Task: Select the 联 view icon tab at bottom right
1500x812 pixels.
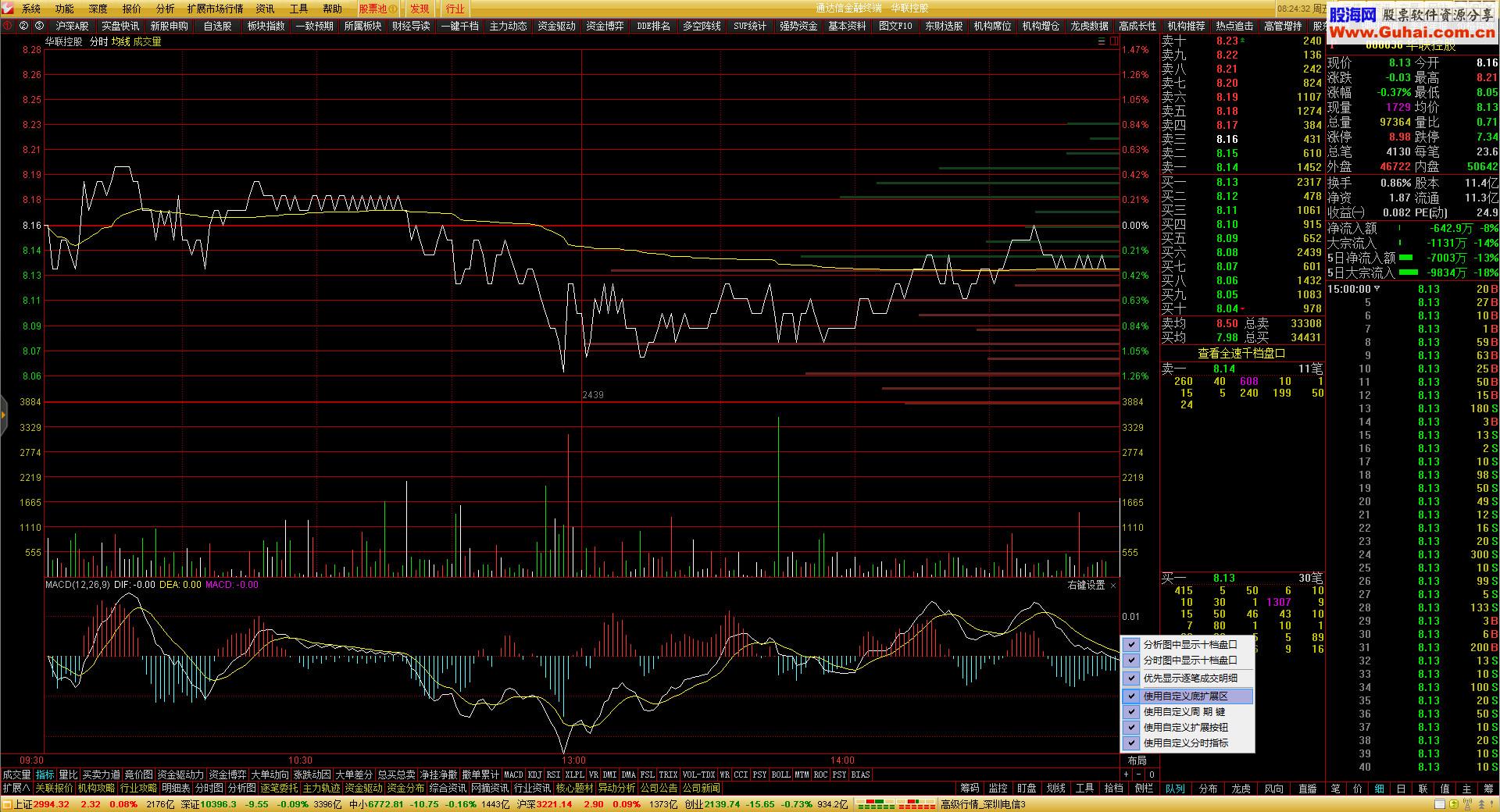Action: (x=1423, y=789)
